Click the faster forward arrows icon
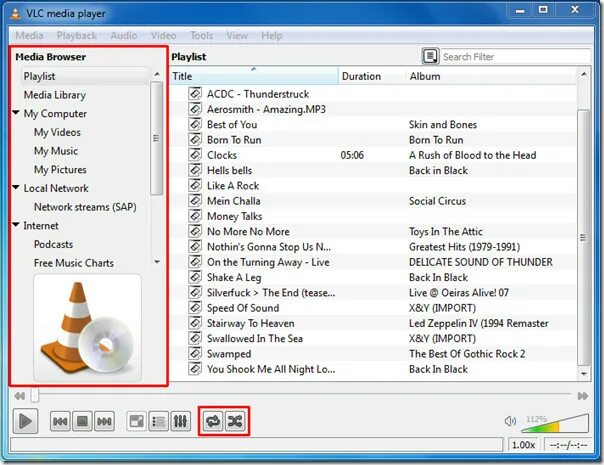The height and width of the screenshot is (465, 604). coord(583,396)
